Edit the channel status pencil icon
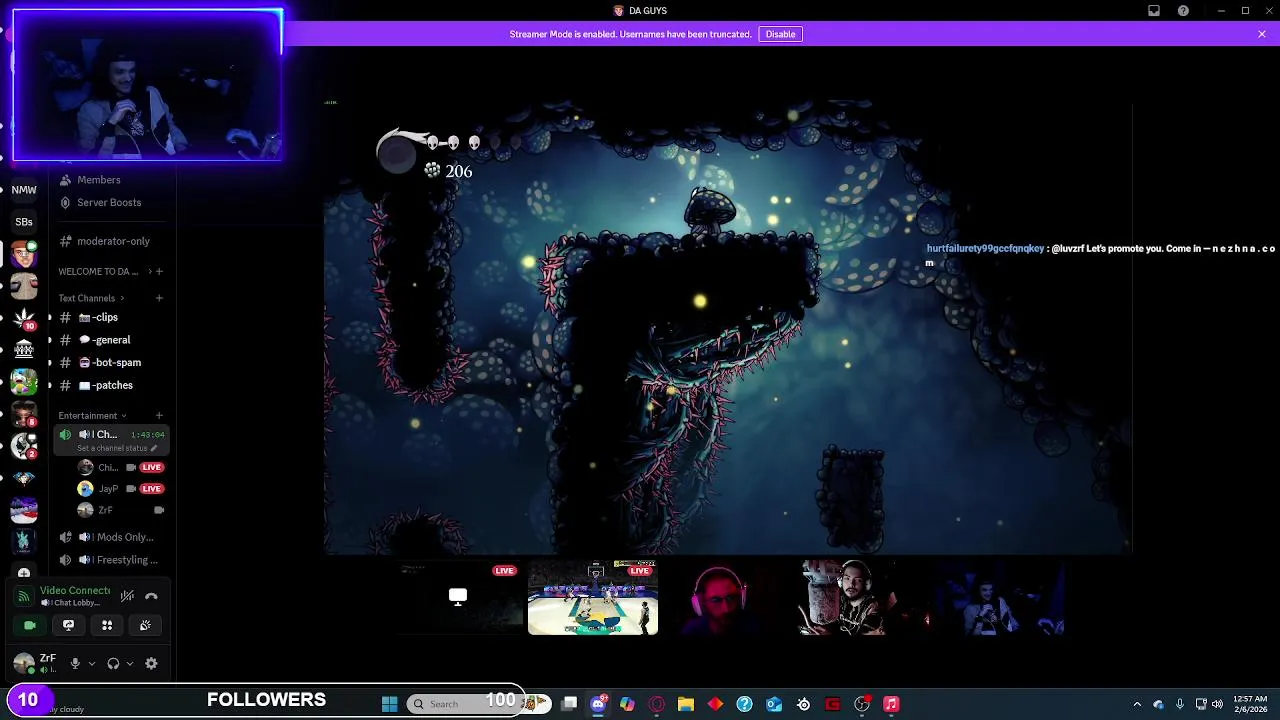The height and width of the screenshot is (720, 1280). click(153, 448)
